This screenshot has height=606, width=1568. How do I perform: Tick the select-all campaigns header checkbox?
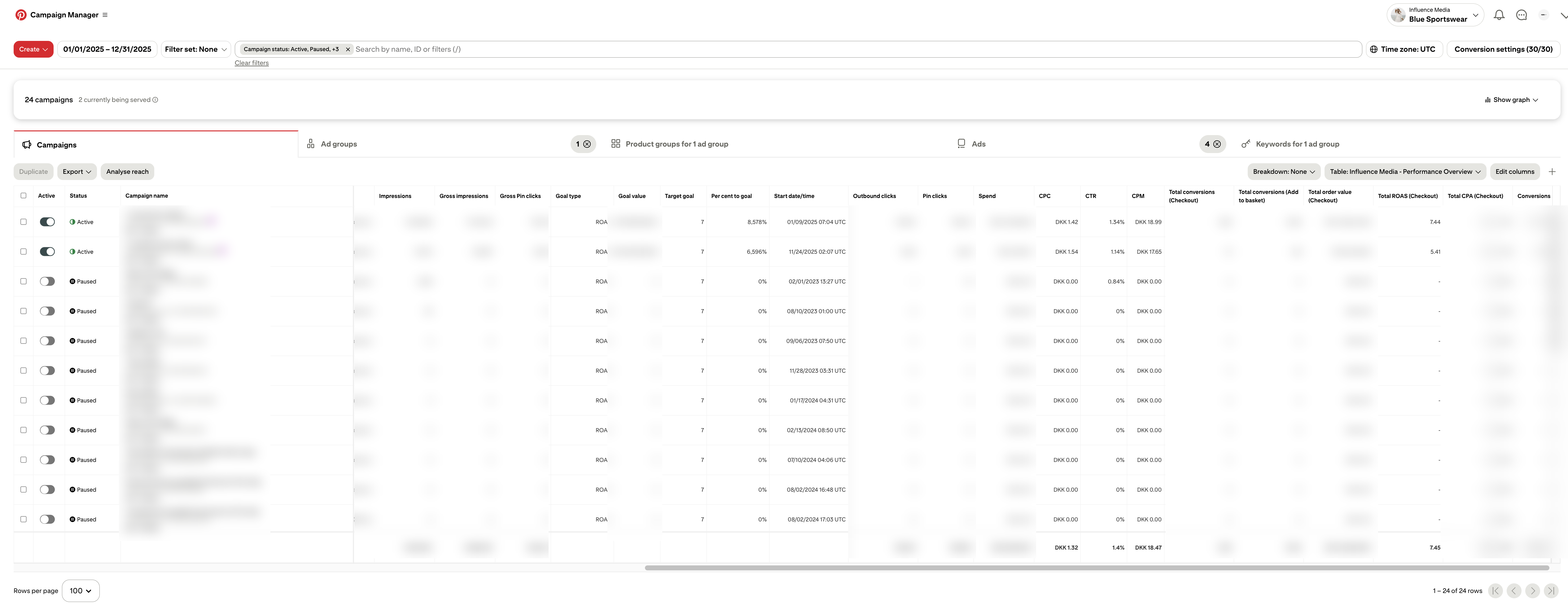click(x=23, y=195)
